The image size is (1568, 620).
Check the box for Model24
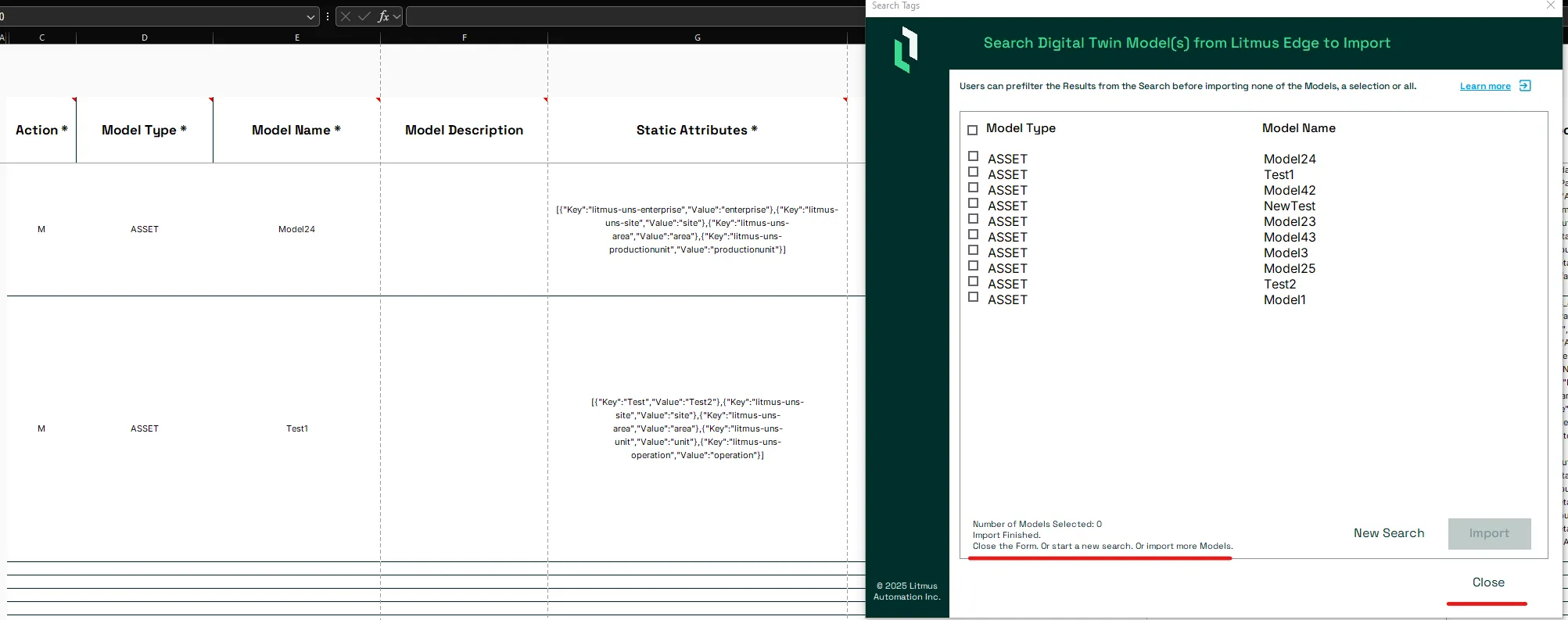pos(974,156)
